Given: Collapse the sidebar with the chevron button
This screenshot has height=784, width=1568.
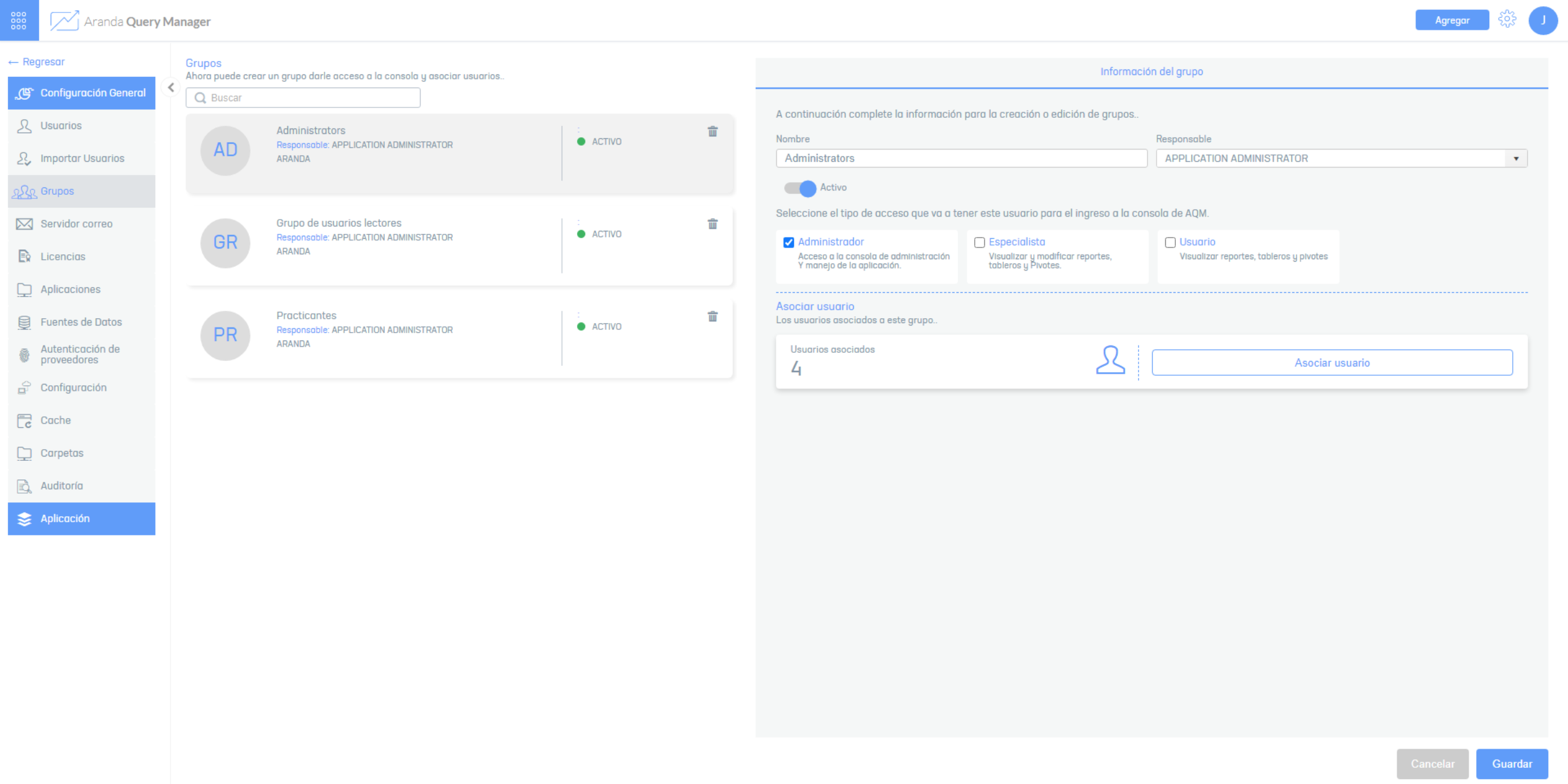Looking at the screenshot, I should click(171, 87).
